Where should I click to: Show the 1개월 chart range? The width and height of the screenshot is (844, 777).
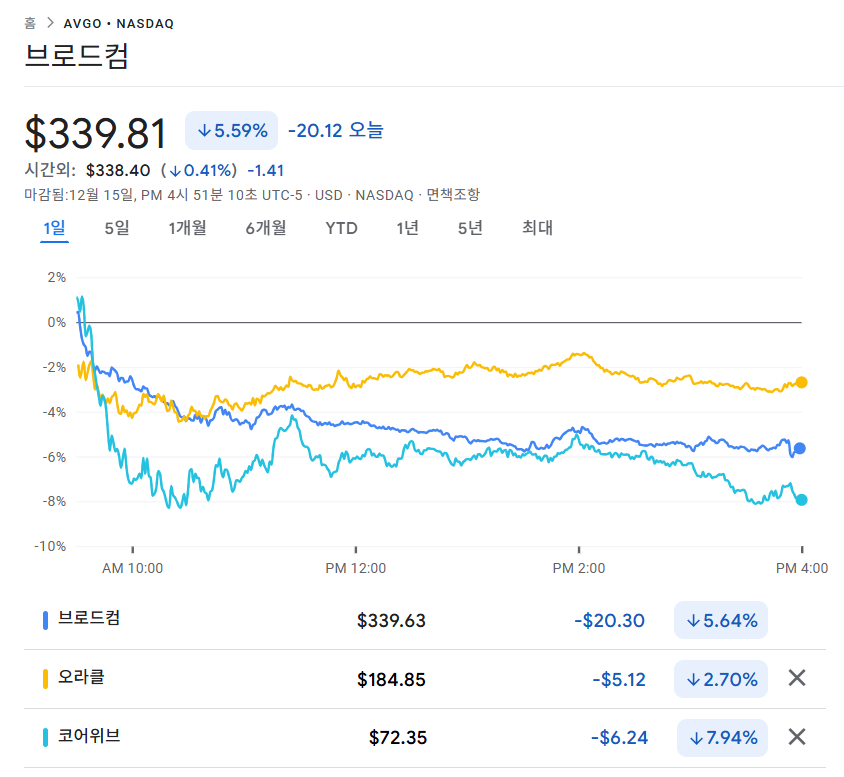(x=187, y=228)
